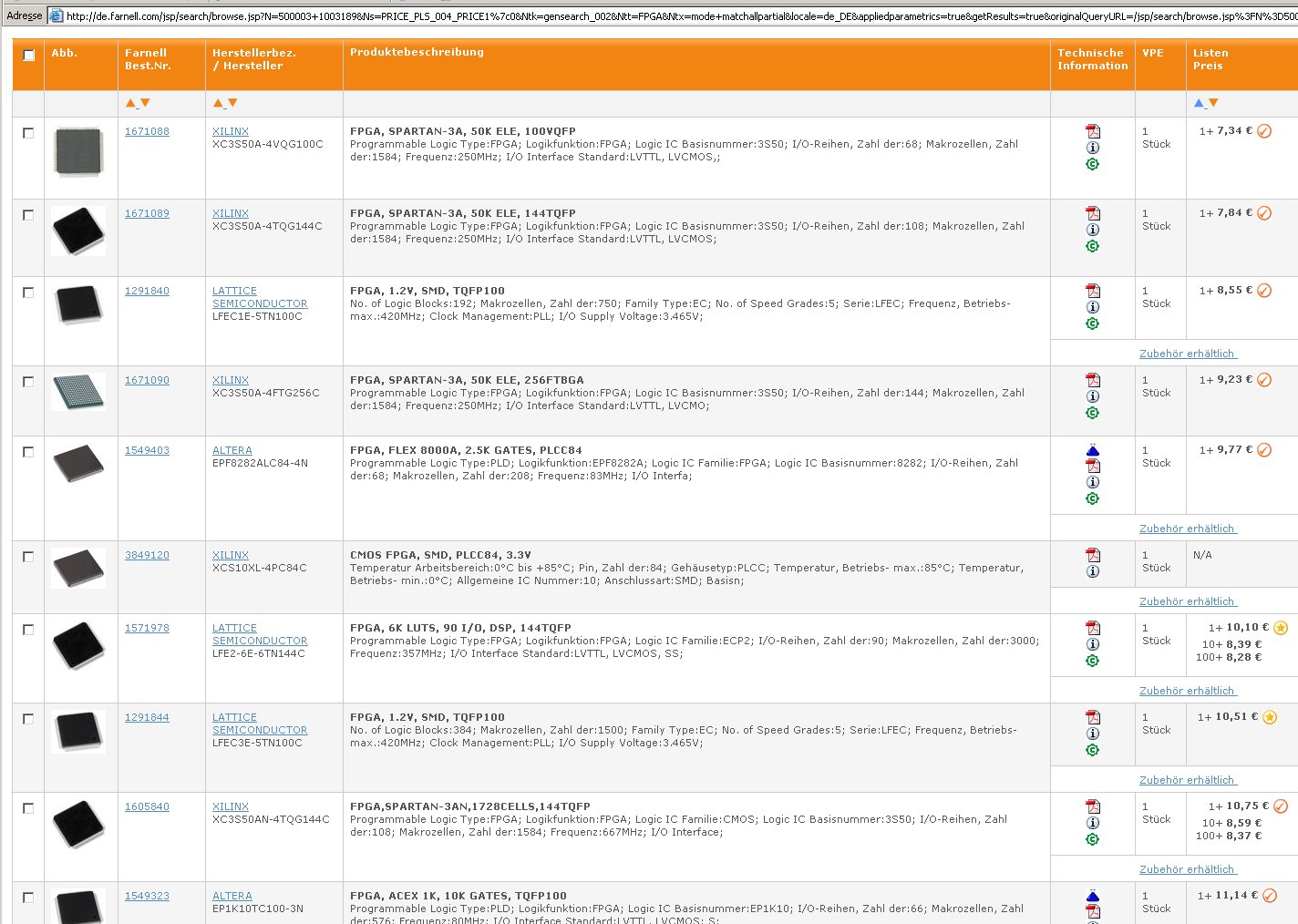Click orange check icon beside 9,77 € price
The image size is (1298, 924).
(x=1264, y=450)
